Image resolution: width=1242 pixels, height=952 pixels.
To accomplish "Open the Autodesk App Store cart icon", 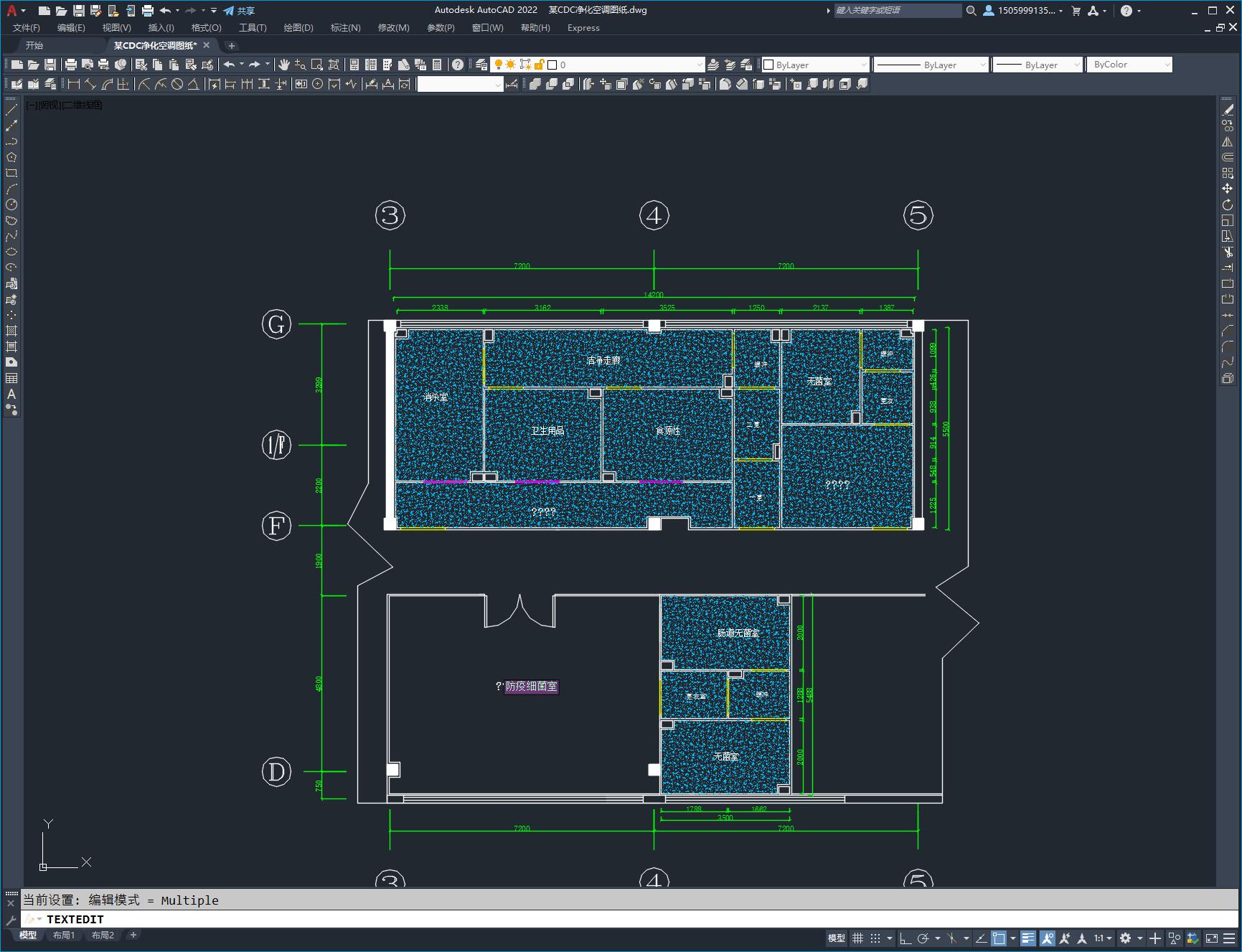I will [x=1076, y=11].
